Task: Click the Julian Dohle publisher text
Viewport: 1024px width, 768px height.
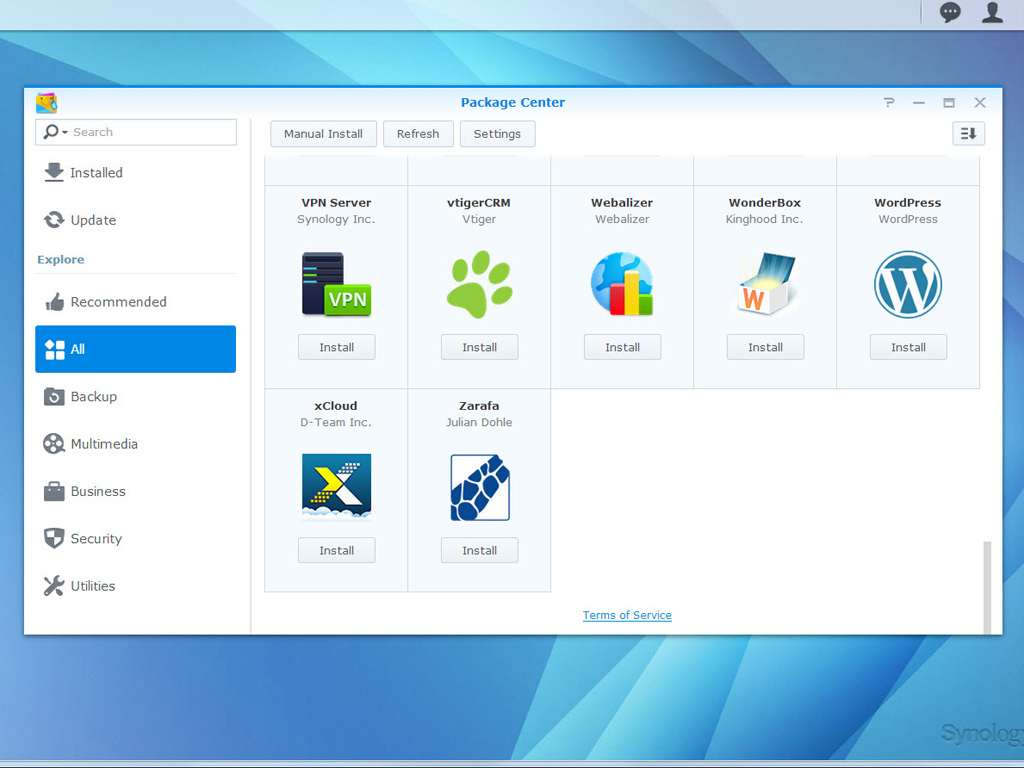Action: 479,423
